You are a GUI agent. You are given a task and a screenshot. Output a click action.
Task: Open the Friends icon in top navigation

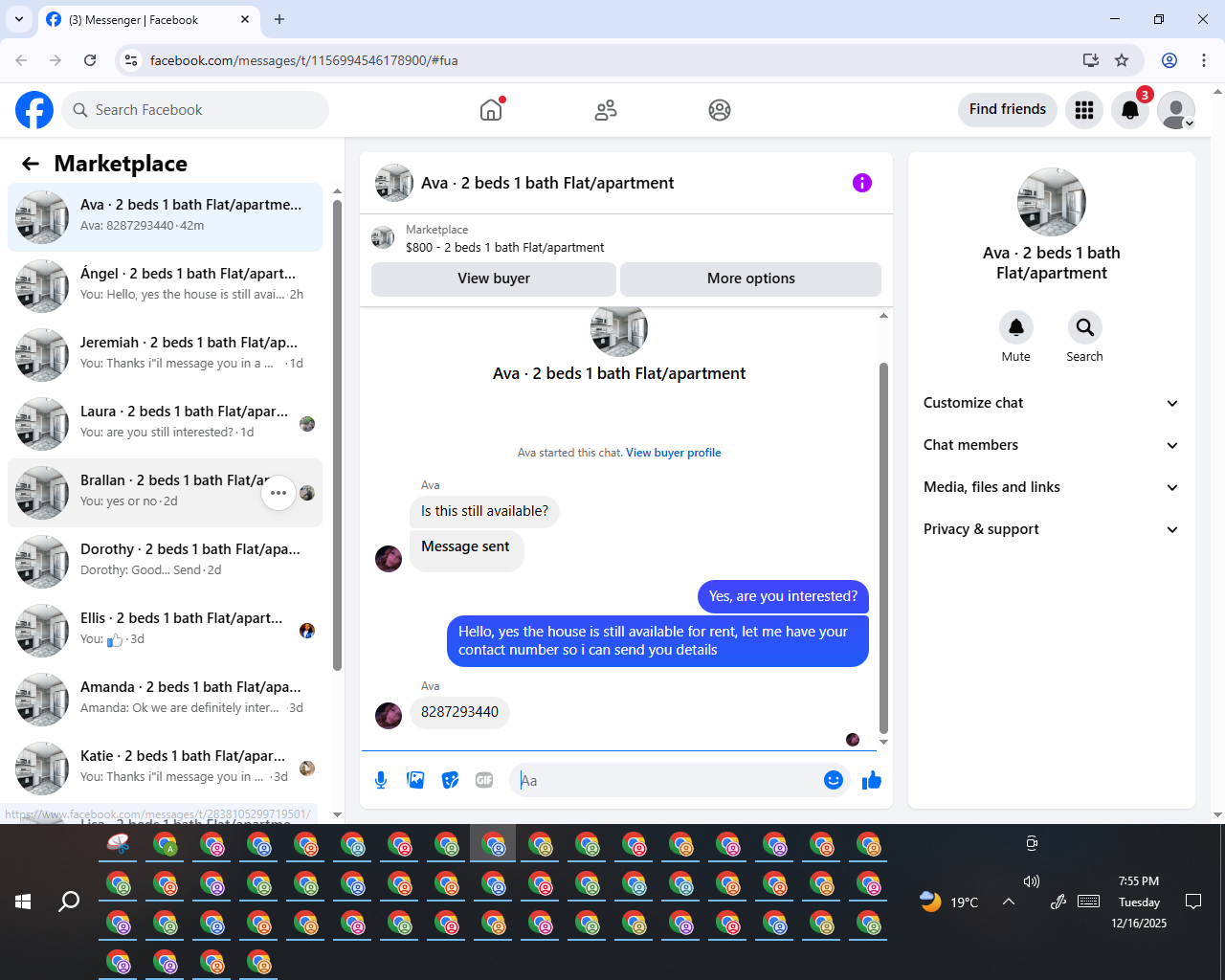(x=606, y=110)
